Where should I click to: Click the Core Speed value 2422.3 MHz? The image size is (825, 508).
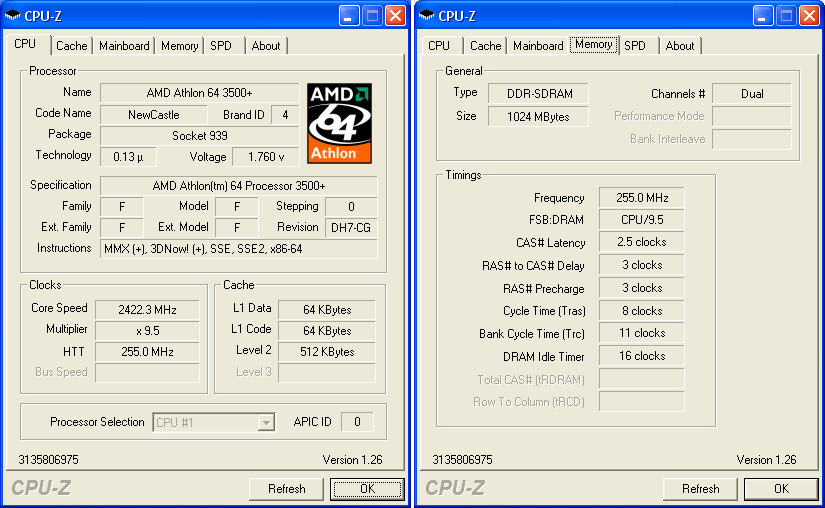pyautogui.click(x=147, y=310)
